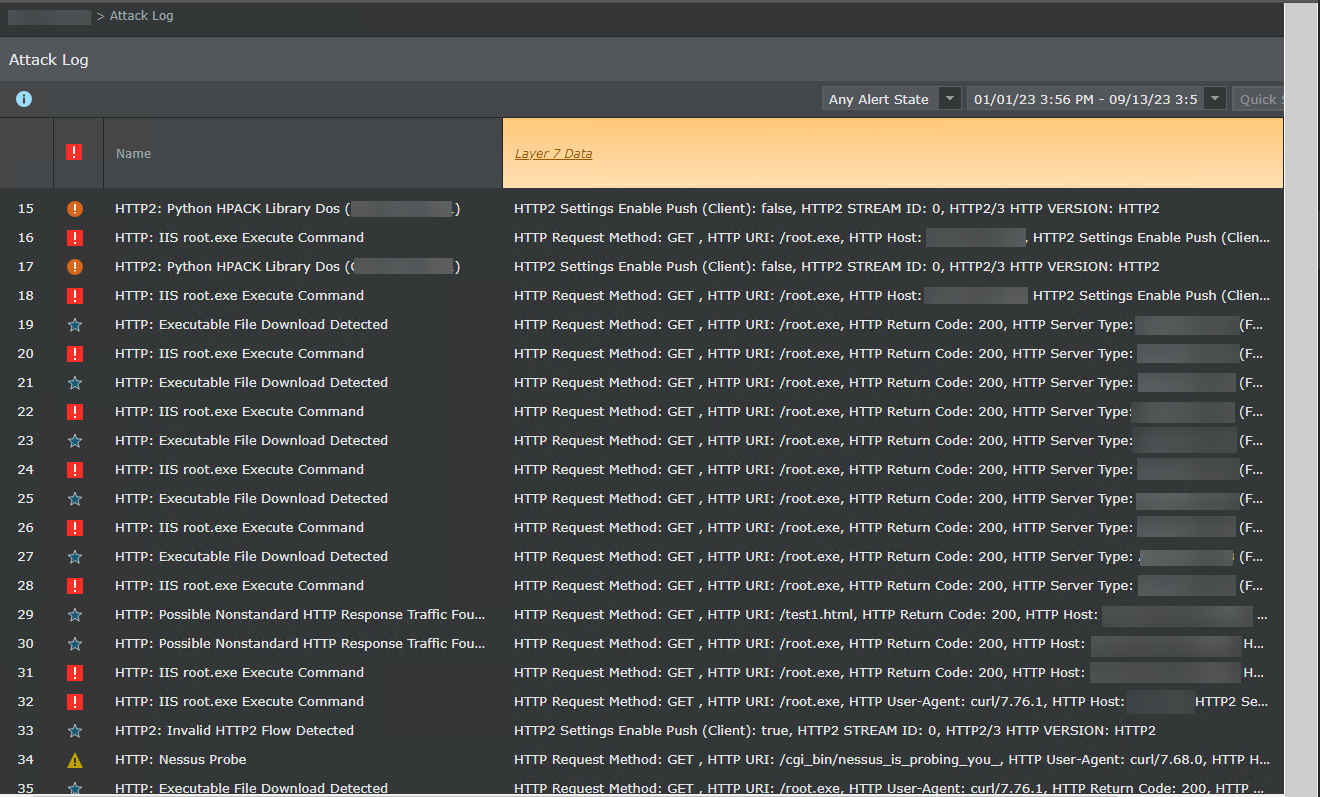Click the red alert icon in row 31
Viewport: 1320px width, 797px height.
[x=74, y=673]
